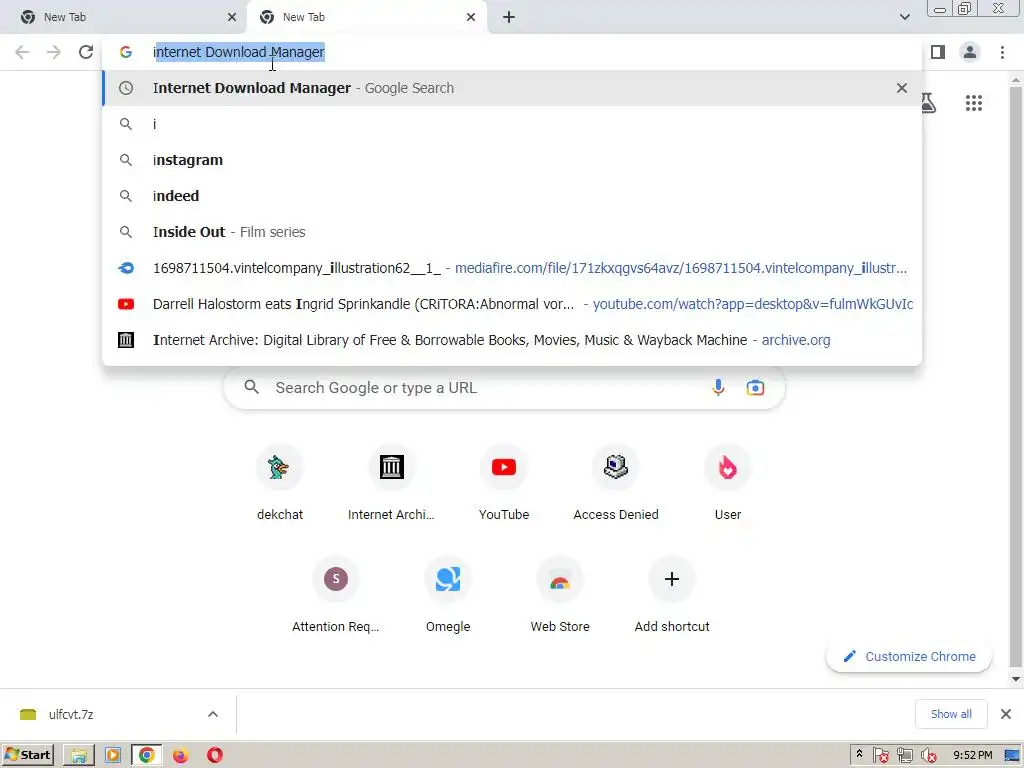Click the Windows Start button
Viewport: 1024px width, 768px height.
point(27,756)
